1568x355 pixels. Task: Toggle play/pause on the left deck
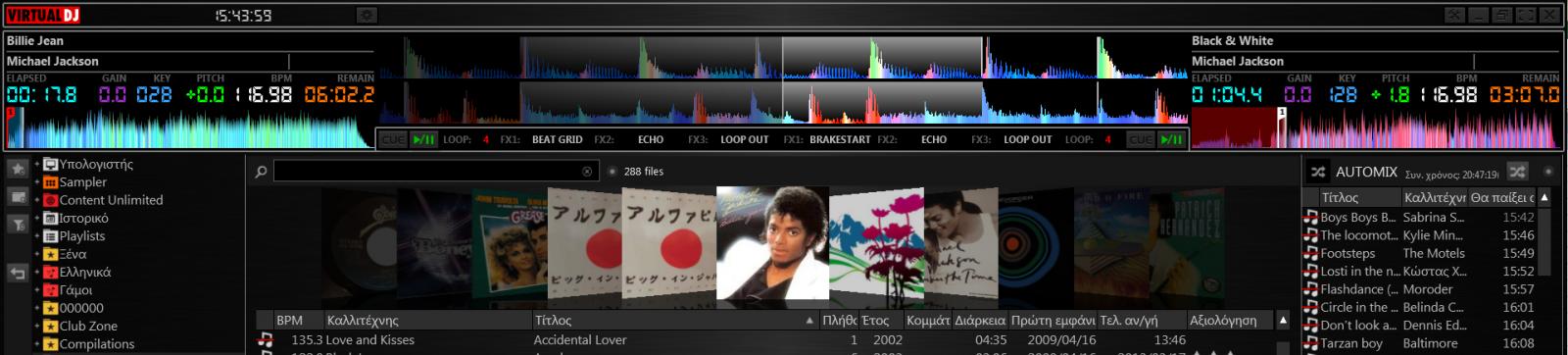tap(423, 139)
